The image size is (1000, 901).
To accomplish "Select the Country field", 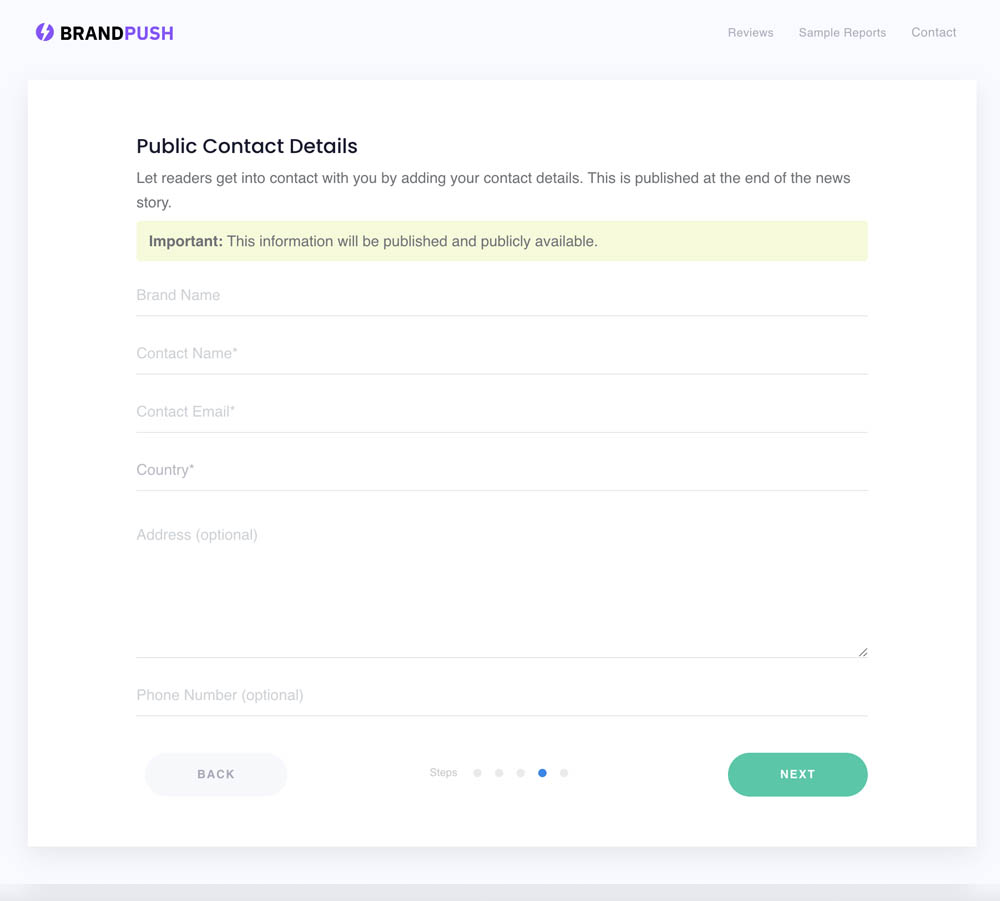I will [x=500, y=472].
